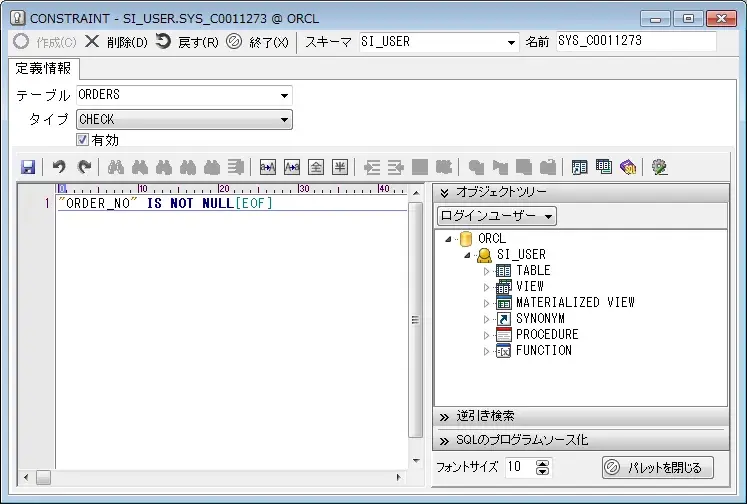
Task: Toggle the 有効 checkbox
Action: (82, 140)
